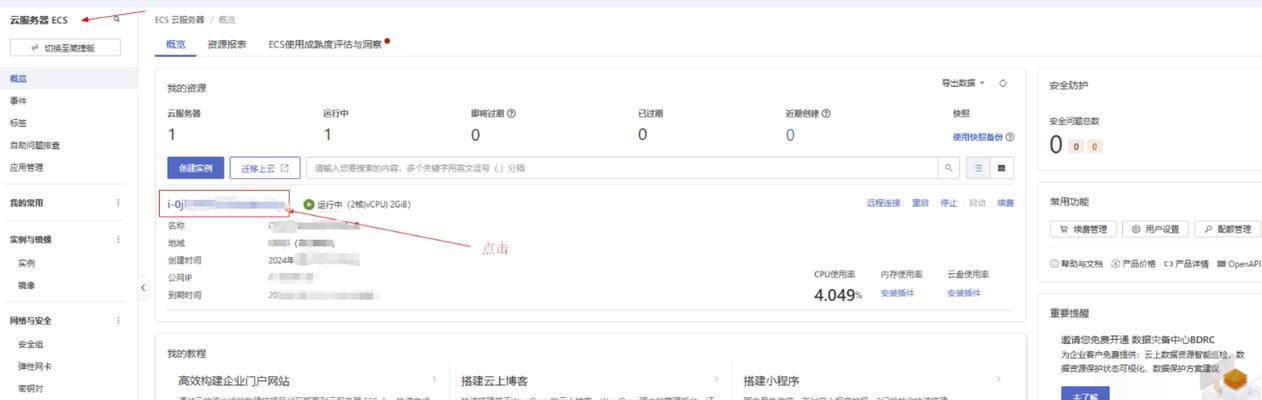Viewport: 1262px width, 400px height.
Task: Click the 续费管理 button
Action: point(1081,229)
